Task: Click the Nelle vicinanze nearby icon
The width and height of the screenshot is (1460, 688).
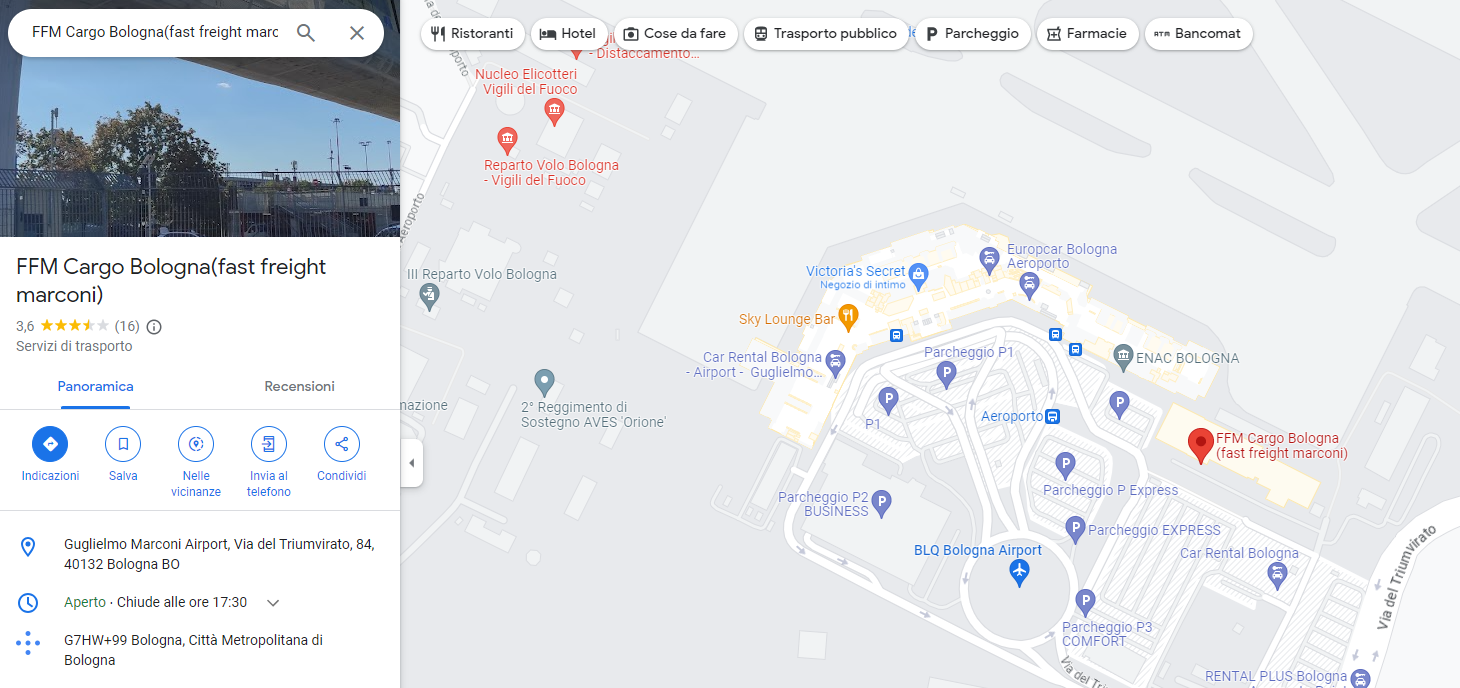Action: [x=196, y=444]
